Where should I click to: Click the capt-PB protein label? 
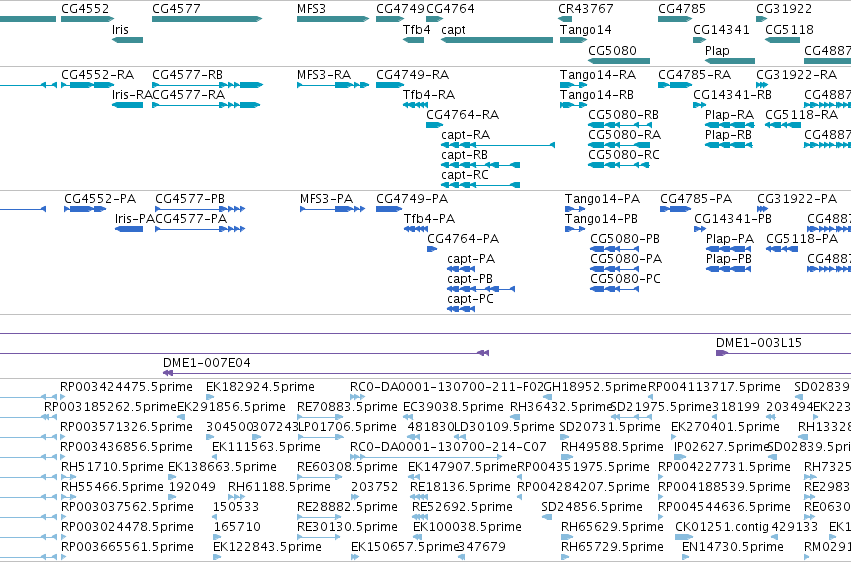[470, 279]
